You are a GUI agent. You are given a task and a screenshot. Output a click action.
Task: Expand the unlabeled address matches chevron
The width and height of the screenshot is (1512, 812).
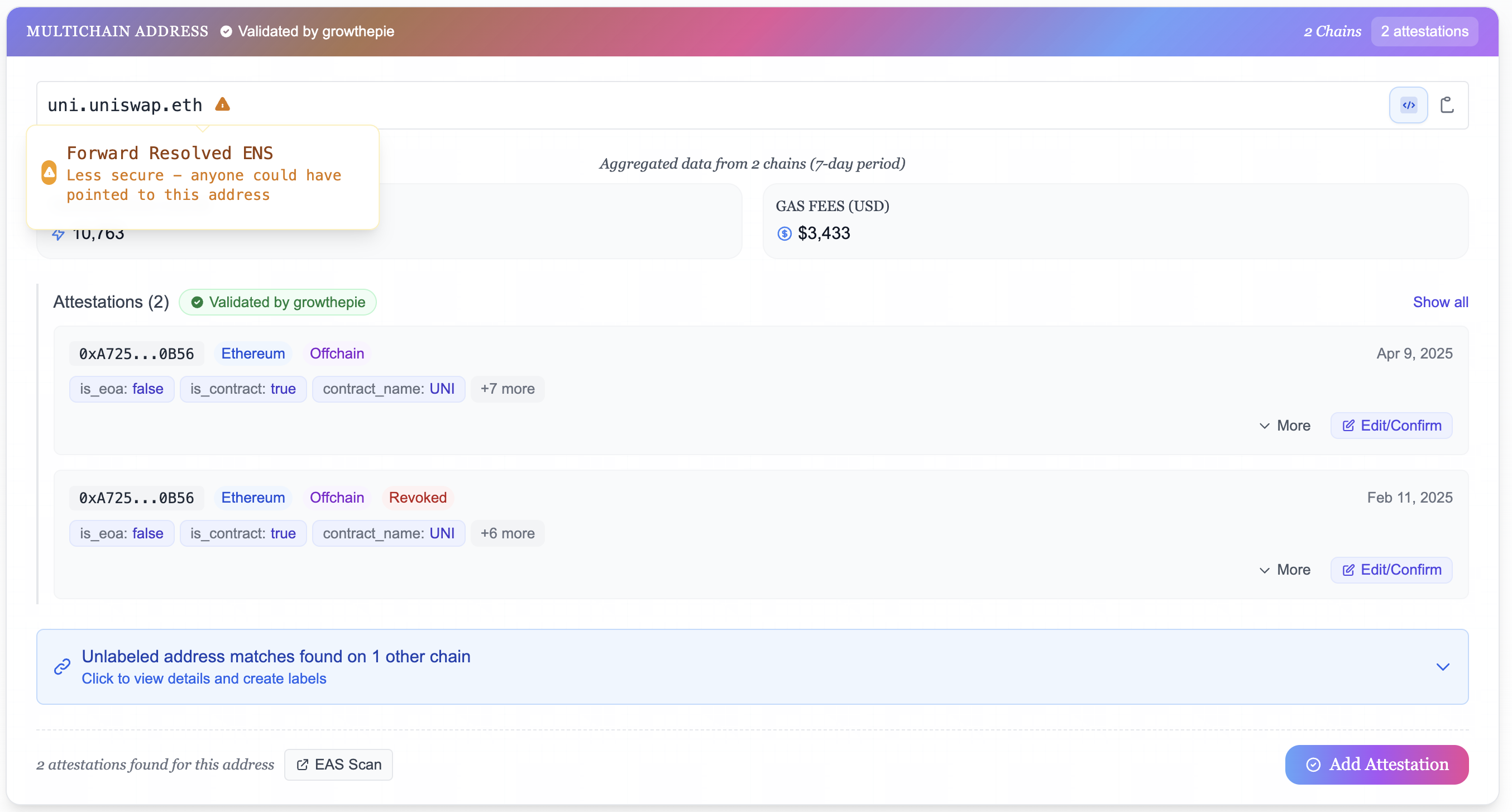[1443, 667]
